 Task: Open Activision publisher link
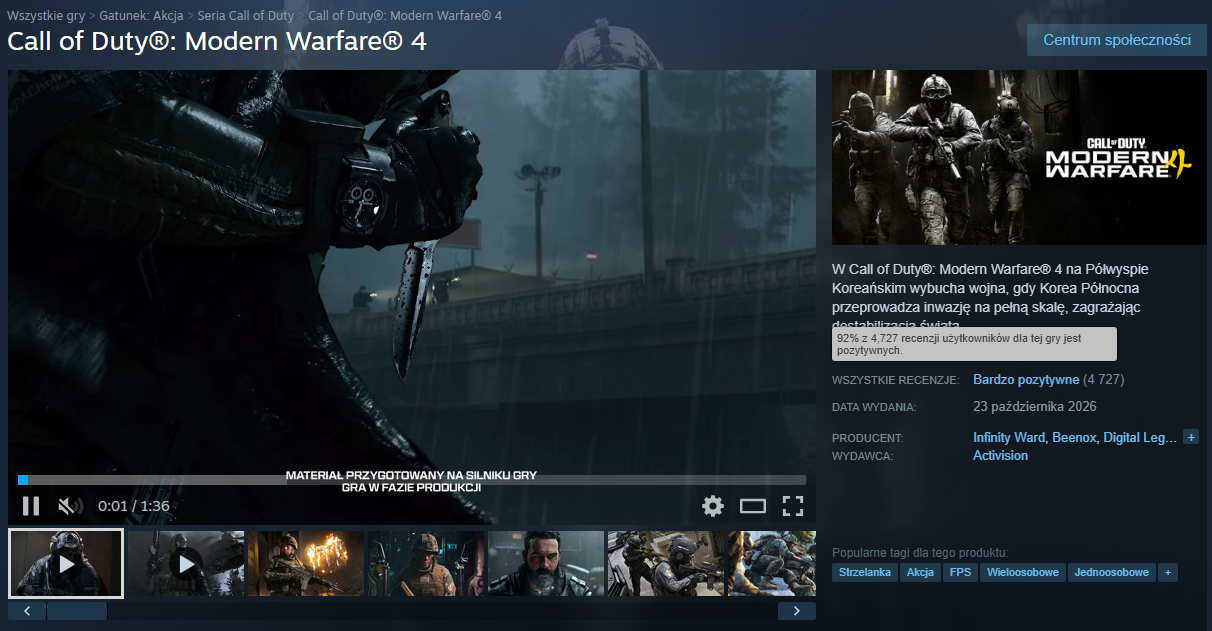[x=1000, y=456]
